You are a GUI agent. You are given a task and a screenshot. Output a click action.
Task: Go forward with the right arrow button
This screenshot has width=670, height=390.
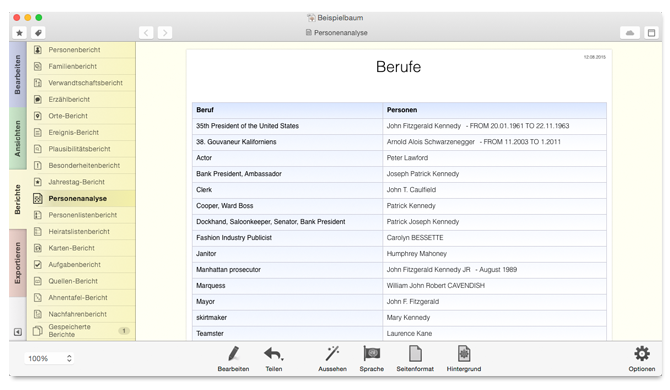[x=165, y=33]
